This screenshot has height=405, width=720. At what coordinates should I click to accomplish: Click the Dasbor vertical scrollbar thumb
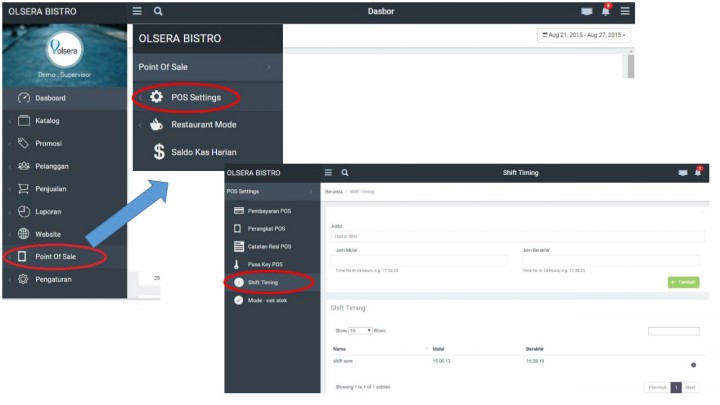[x=629, y=65]
